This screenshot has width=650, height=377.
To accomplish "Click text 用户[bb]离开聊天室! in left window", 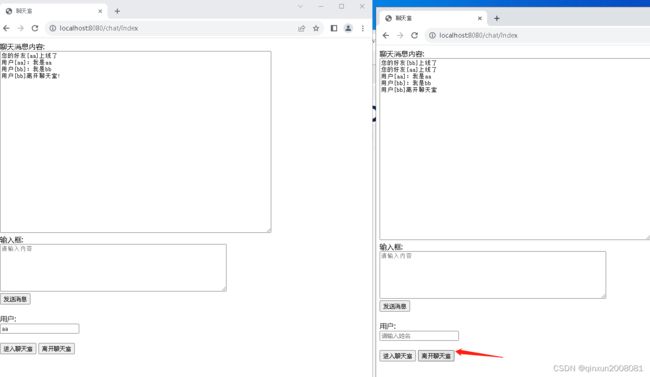I will point(31,76).
